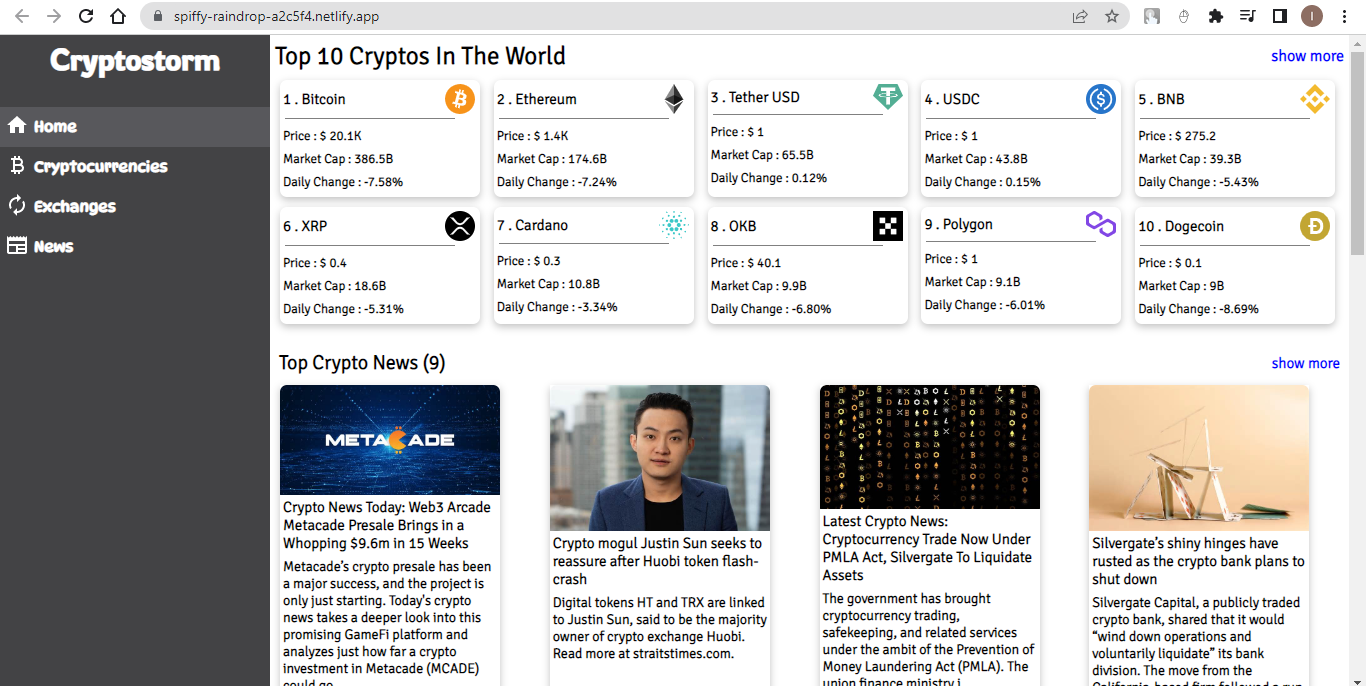Click the browser home icon
Screen dimensions: 1366x686
pyautogui.click(x=118, y=16)
